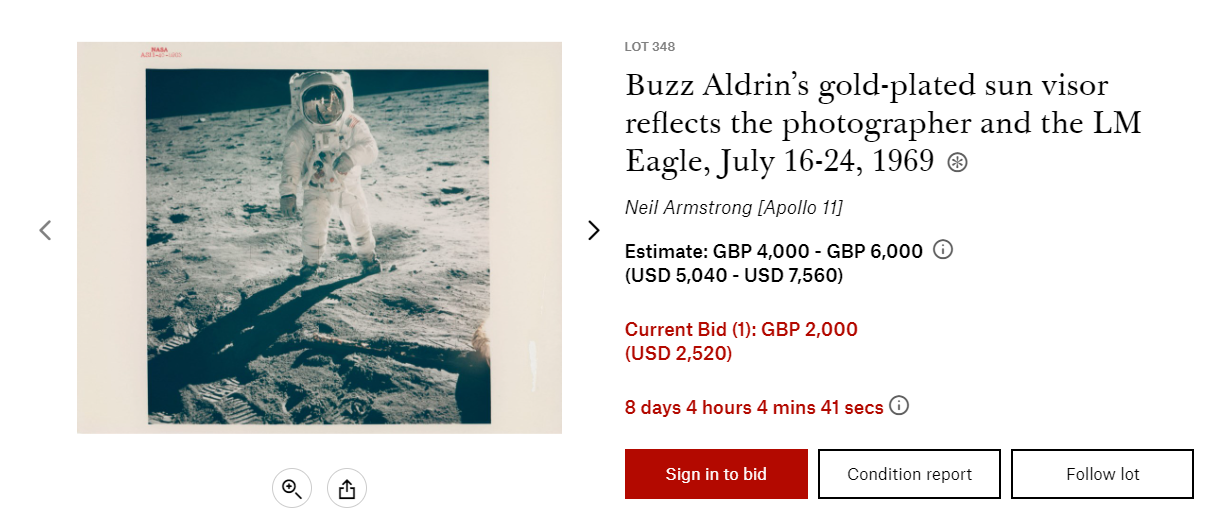
Task: Click the lot title heading
Action: (x=866, y=122)
